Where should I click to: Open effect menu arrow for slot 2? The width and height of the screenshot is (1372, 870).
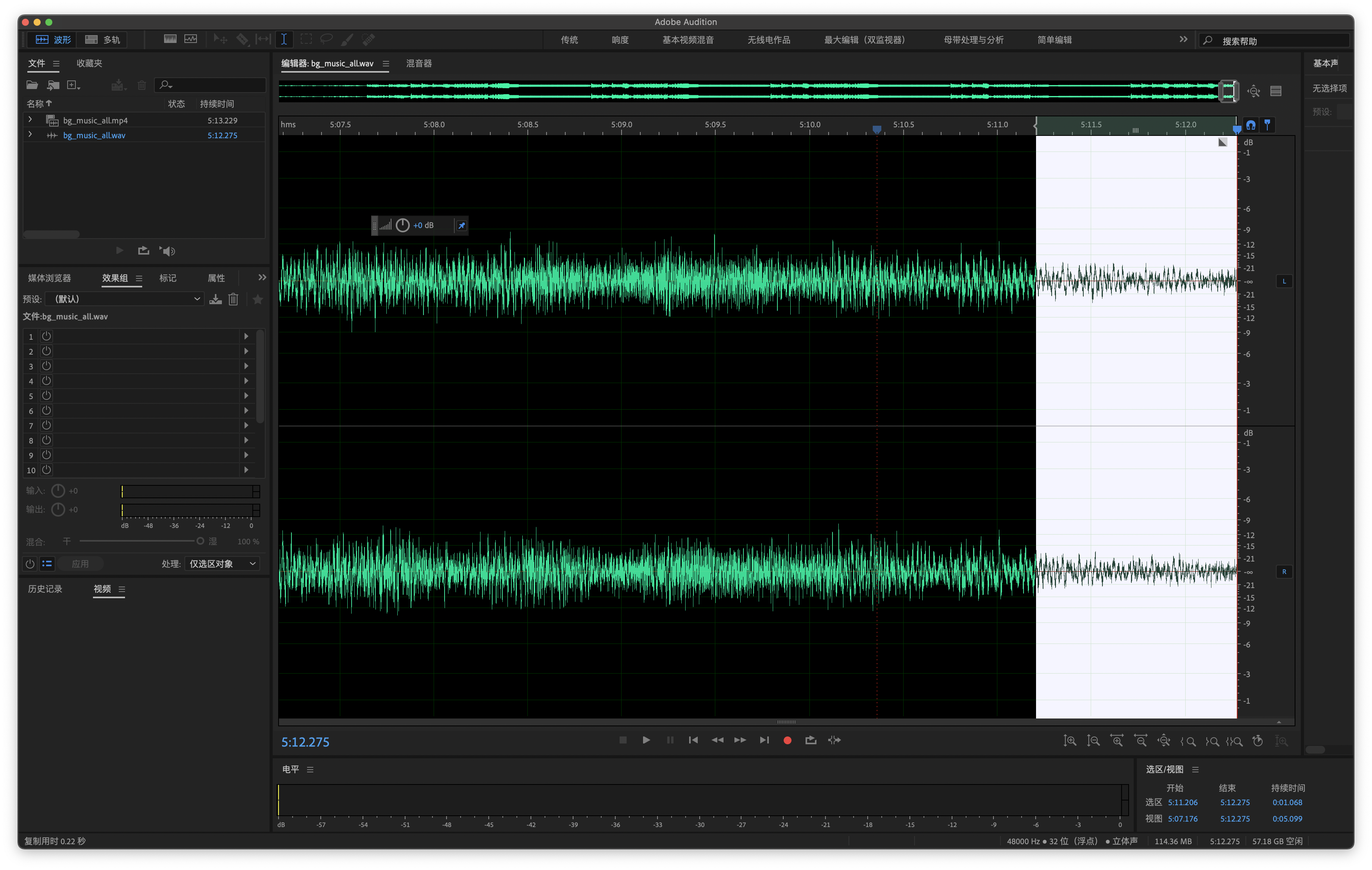click(246, 351)
